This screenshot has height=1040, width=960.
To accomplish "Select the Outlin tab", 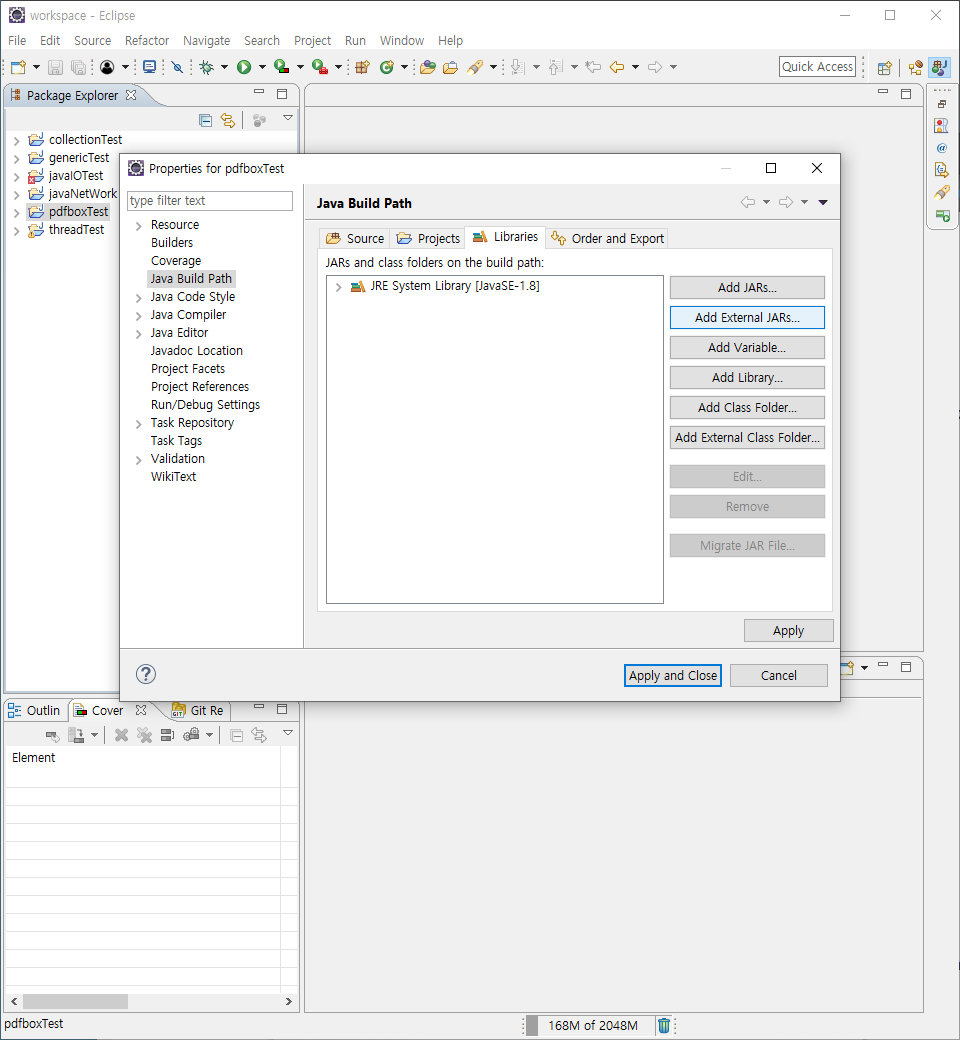I will pos(34,710).
